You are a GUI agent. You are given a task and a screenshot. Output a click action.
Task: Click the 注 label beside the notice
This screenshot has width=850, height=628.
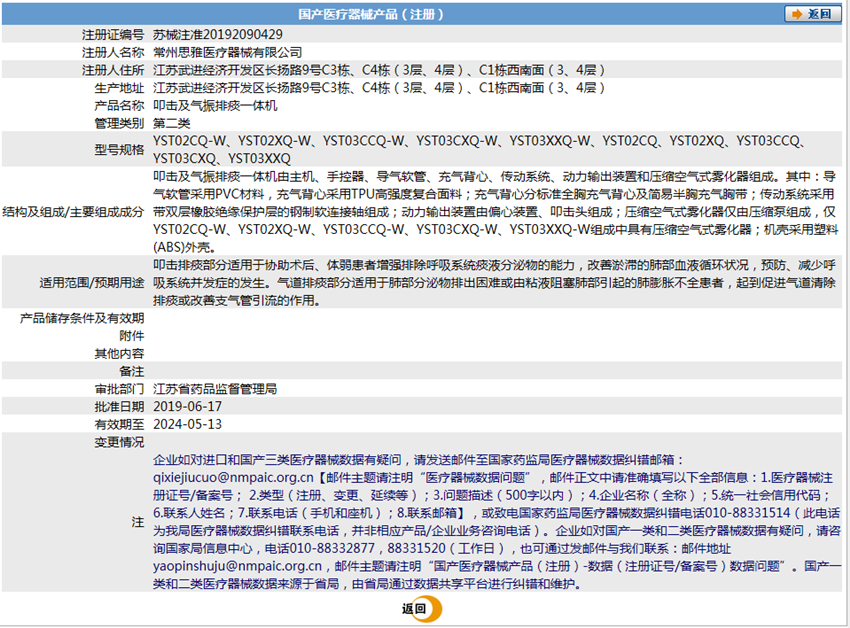click(138, 522)
